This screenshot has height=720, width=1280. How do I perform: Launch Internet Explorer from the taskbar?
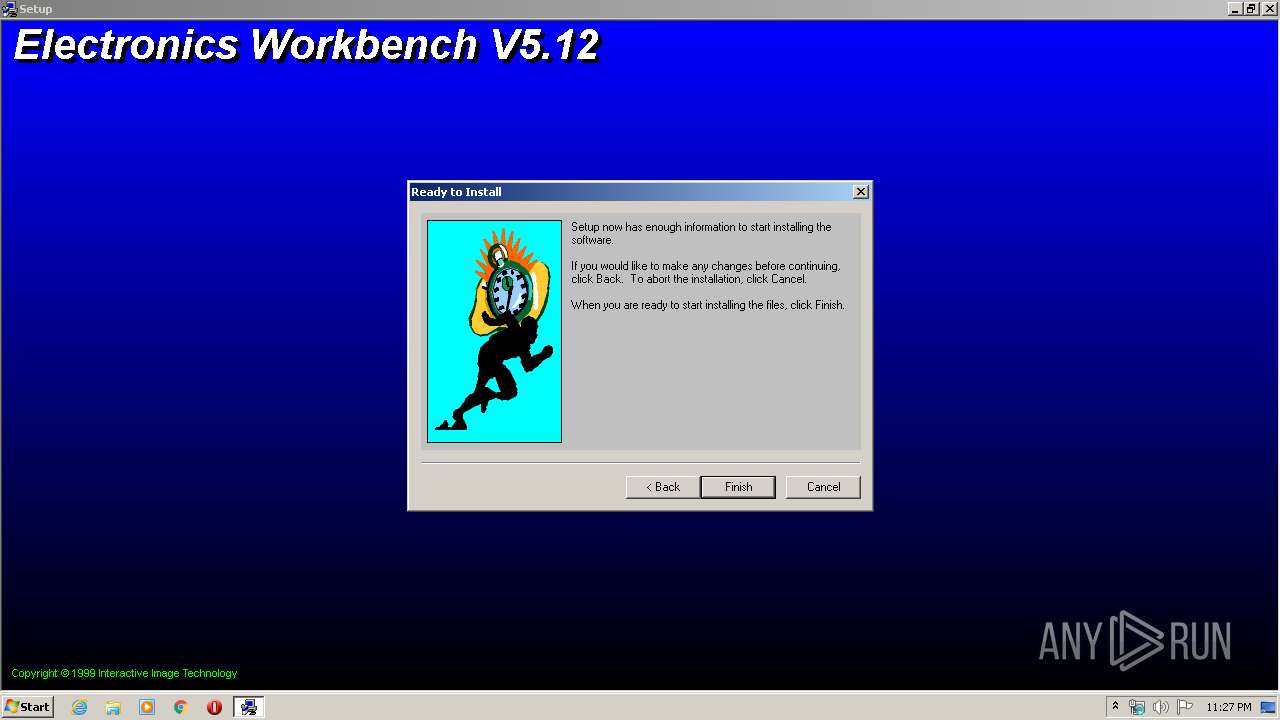[79, 707]
